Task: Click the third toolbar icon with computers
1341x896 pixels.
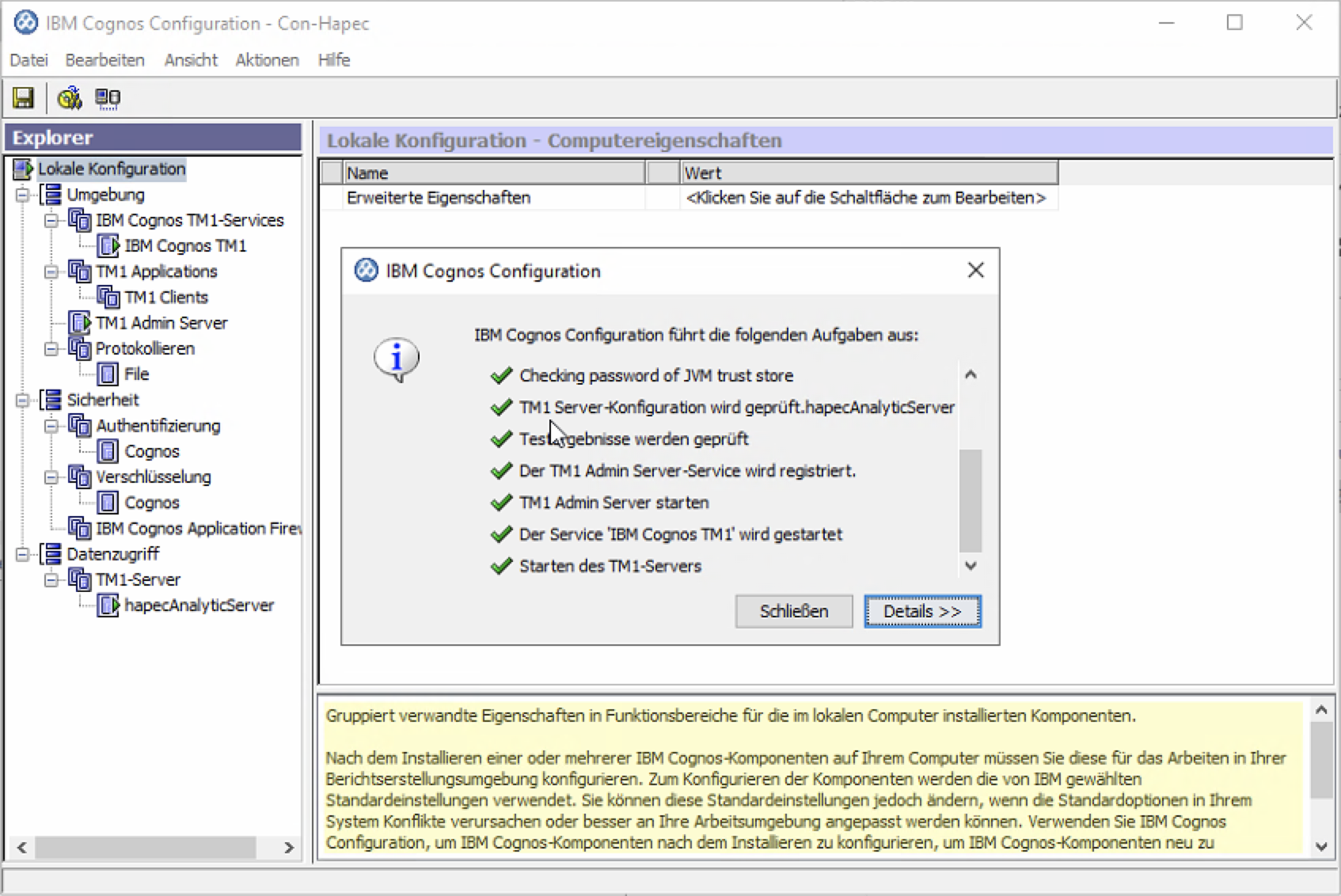Action: coord(108,98)
